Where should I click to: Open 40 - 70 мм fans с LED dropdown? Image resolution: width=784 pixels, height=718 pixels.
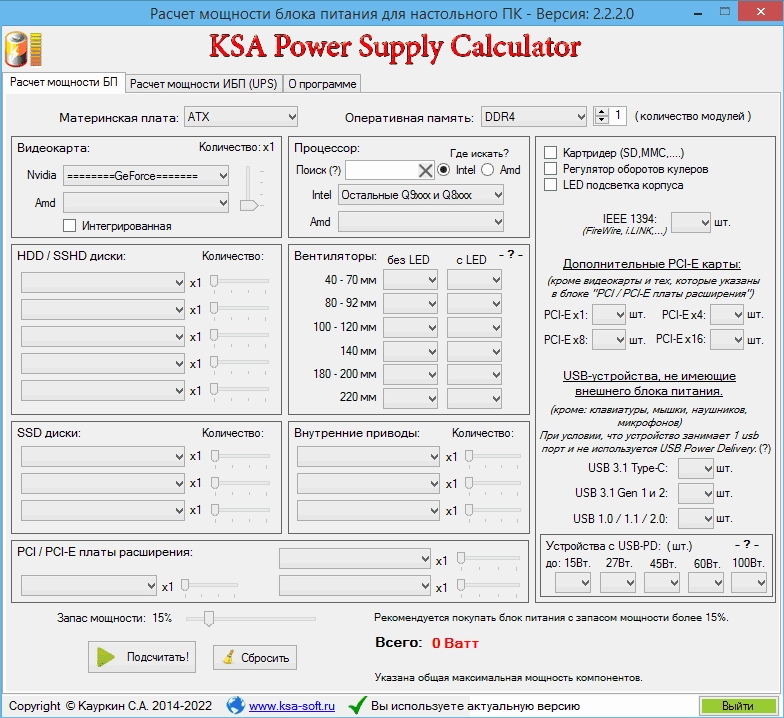coord(474,280)
